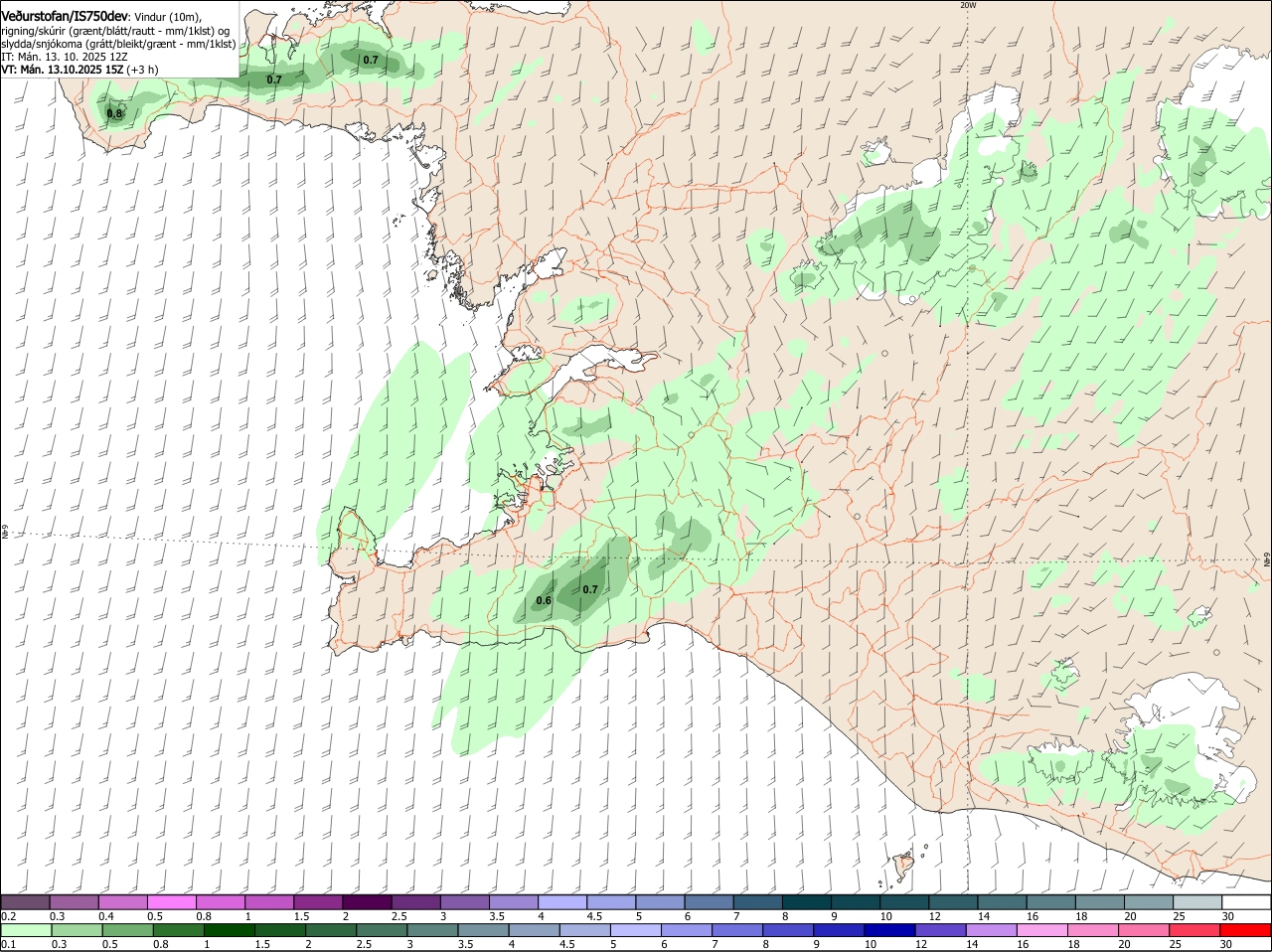Click the 0.6 precipitation label on the map

544,600
